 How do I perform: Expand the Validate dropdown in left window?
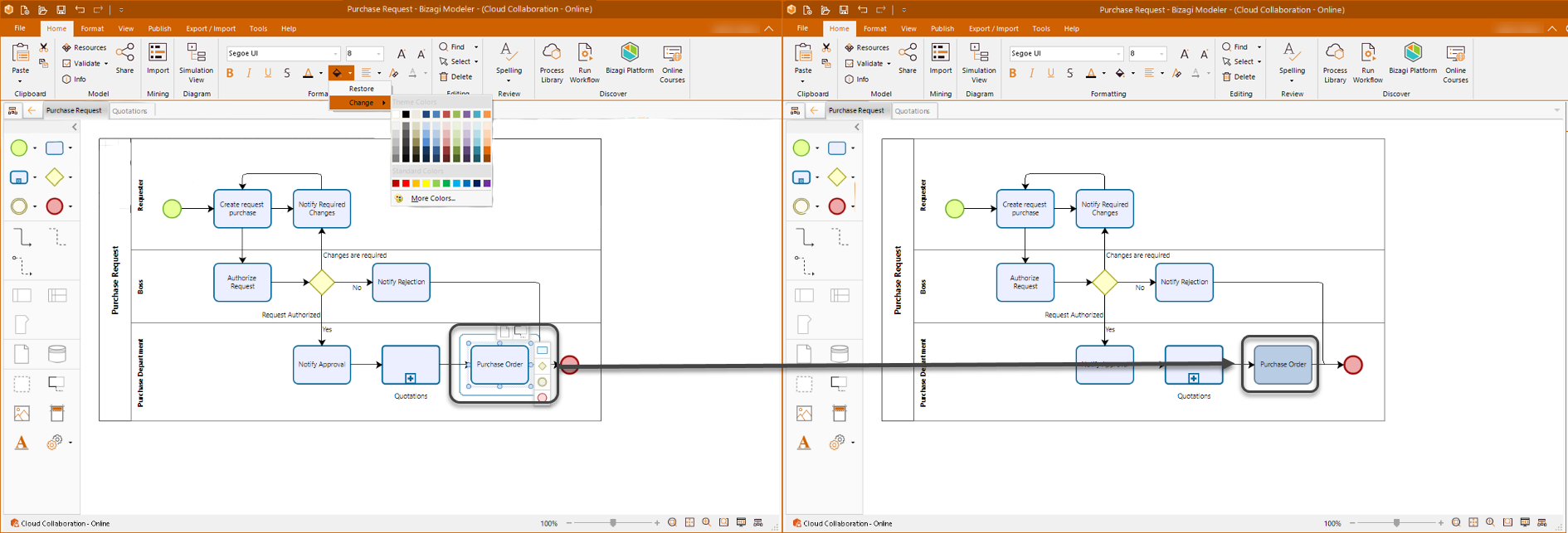[x=106, y=63]
